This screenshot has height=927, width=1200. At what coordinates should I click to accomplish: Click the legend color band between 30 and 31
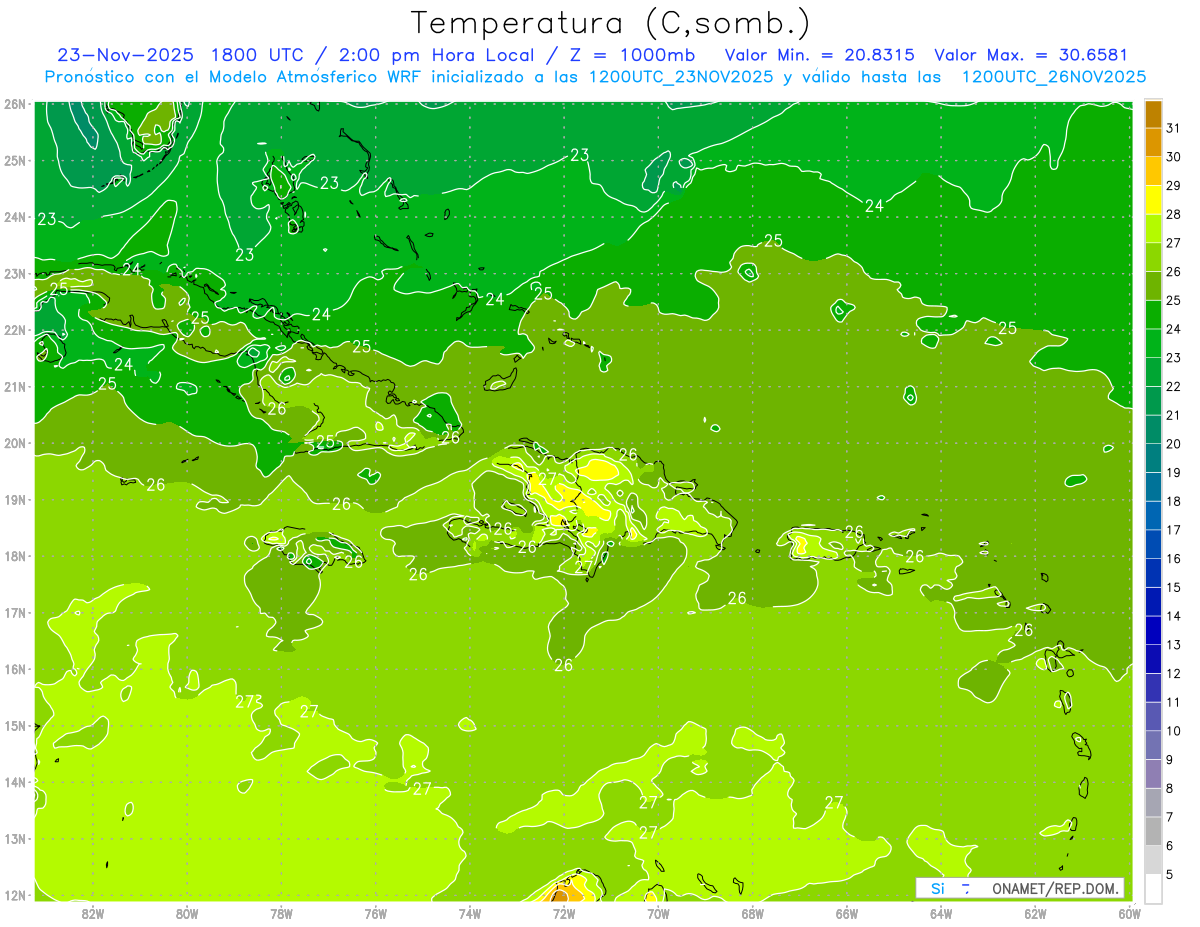1153,143
